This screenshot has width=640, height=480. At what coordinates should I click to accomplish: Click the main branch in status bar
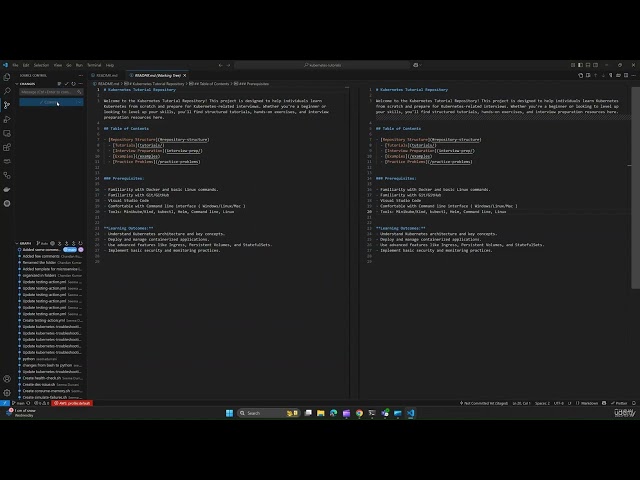coord(18,403)
